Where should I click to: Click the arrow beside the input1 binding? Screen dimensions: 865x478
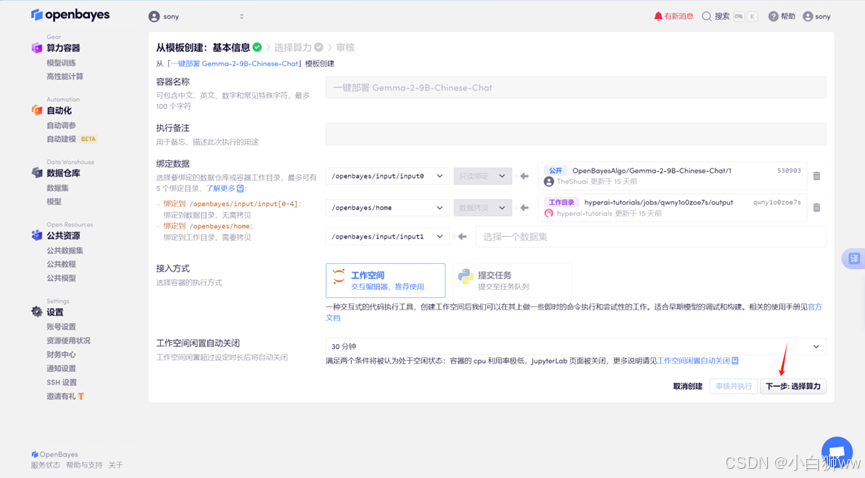coord(462,237)
